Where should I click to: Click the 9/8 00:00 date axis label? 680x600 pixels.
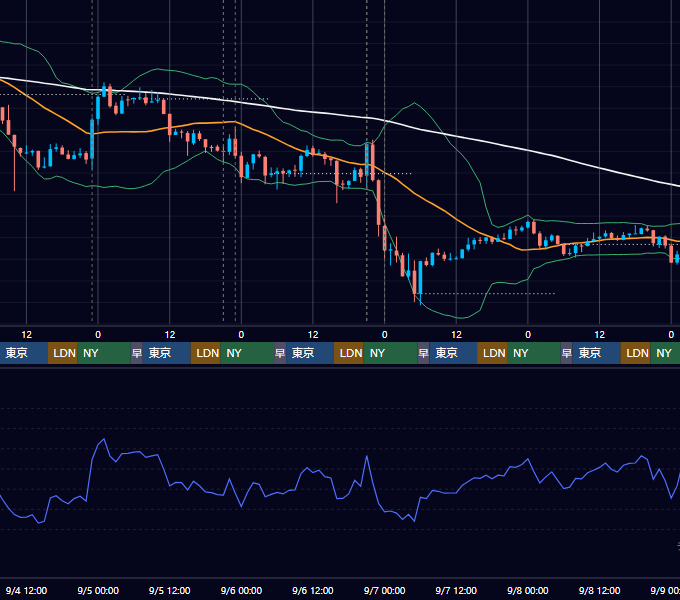[528, 590]
